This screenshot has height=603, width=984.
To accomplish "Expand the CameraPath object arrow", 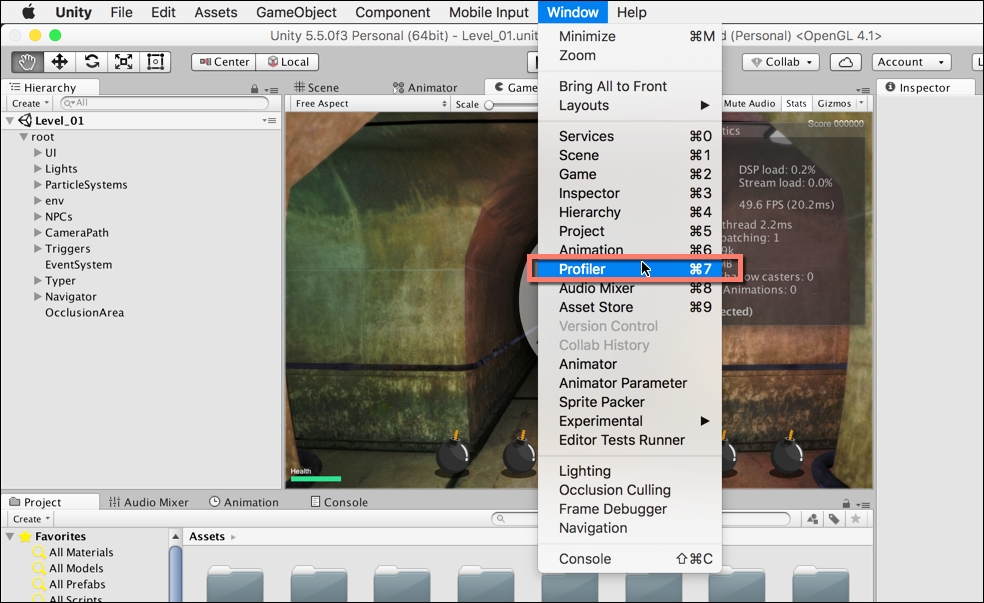I will pos(38,233).
